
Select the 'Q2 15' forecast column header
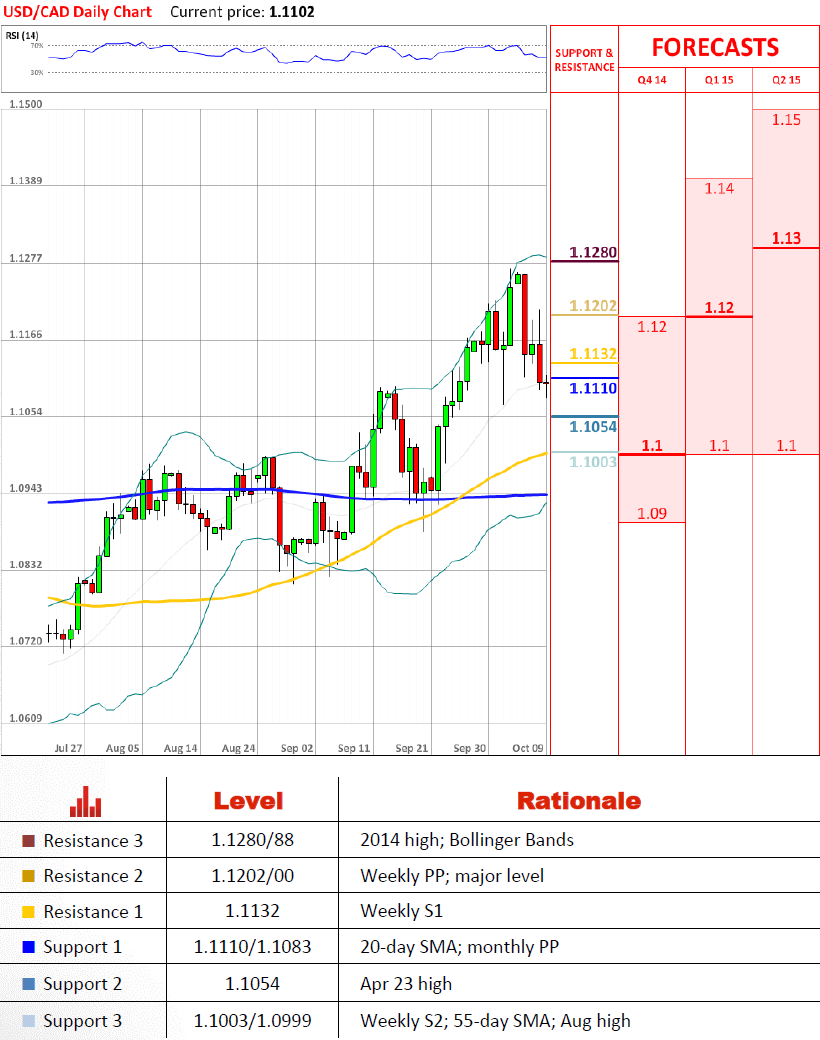tap(786, 80)
